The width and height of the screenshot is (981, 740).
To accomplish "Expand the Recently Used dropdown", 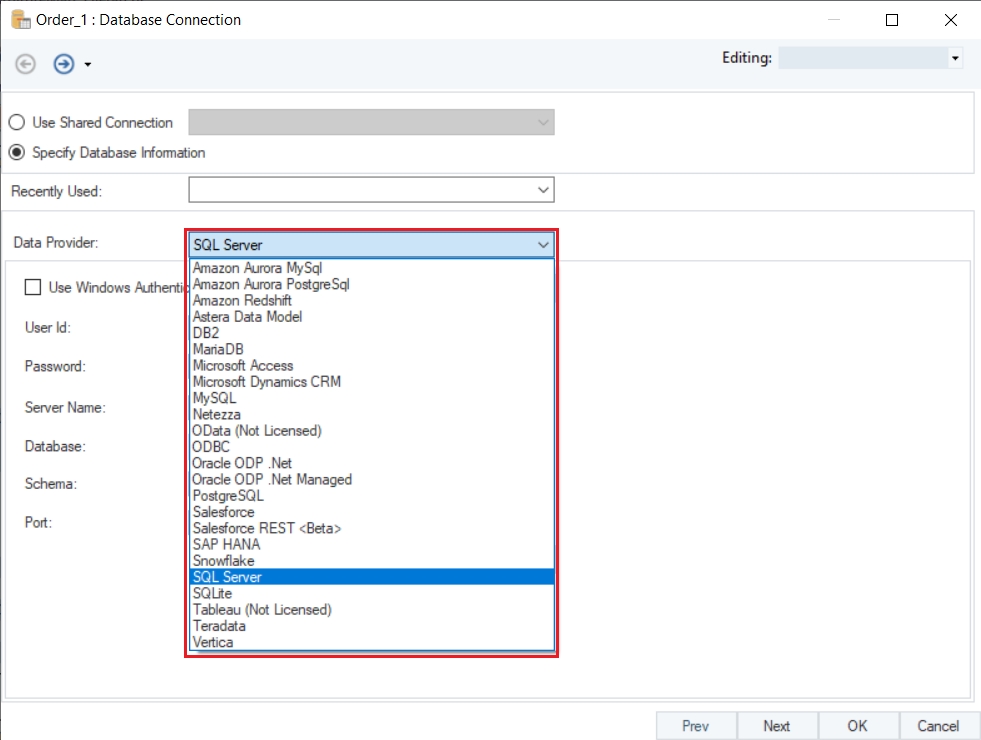I will [543, 190].
